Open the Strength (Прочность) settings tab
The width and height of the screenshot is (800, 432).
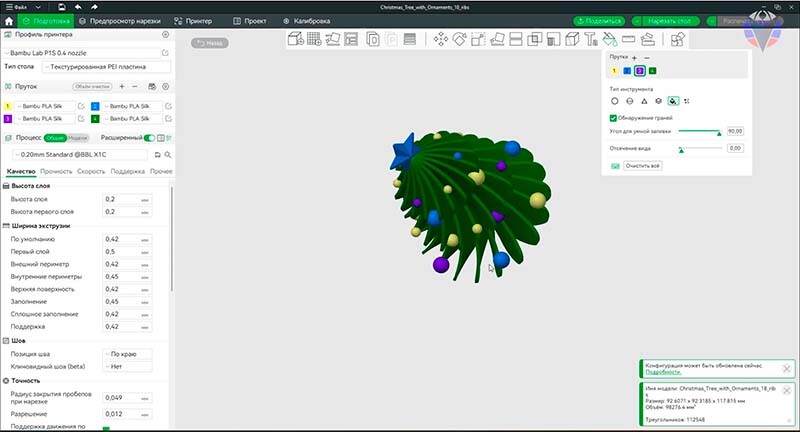tap(56, 171)
